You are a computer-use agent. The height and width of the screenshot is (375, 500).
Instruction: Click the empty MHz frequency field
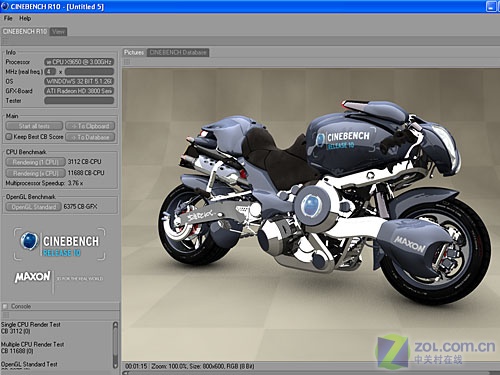tap(89, 72)
